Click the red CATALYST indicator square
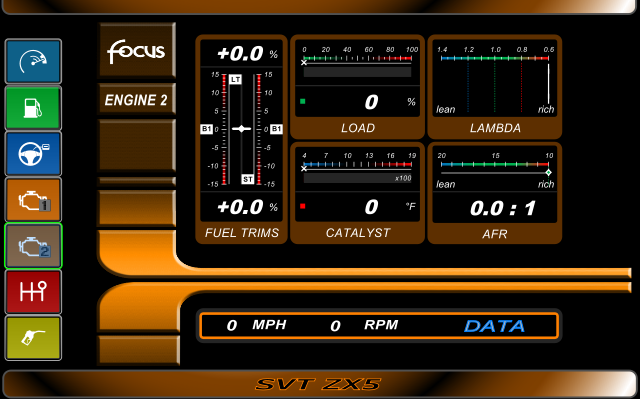This screenshot has height=399, width=640. (302, 206)
